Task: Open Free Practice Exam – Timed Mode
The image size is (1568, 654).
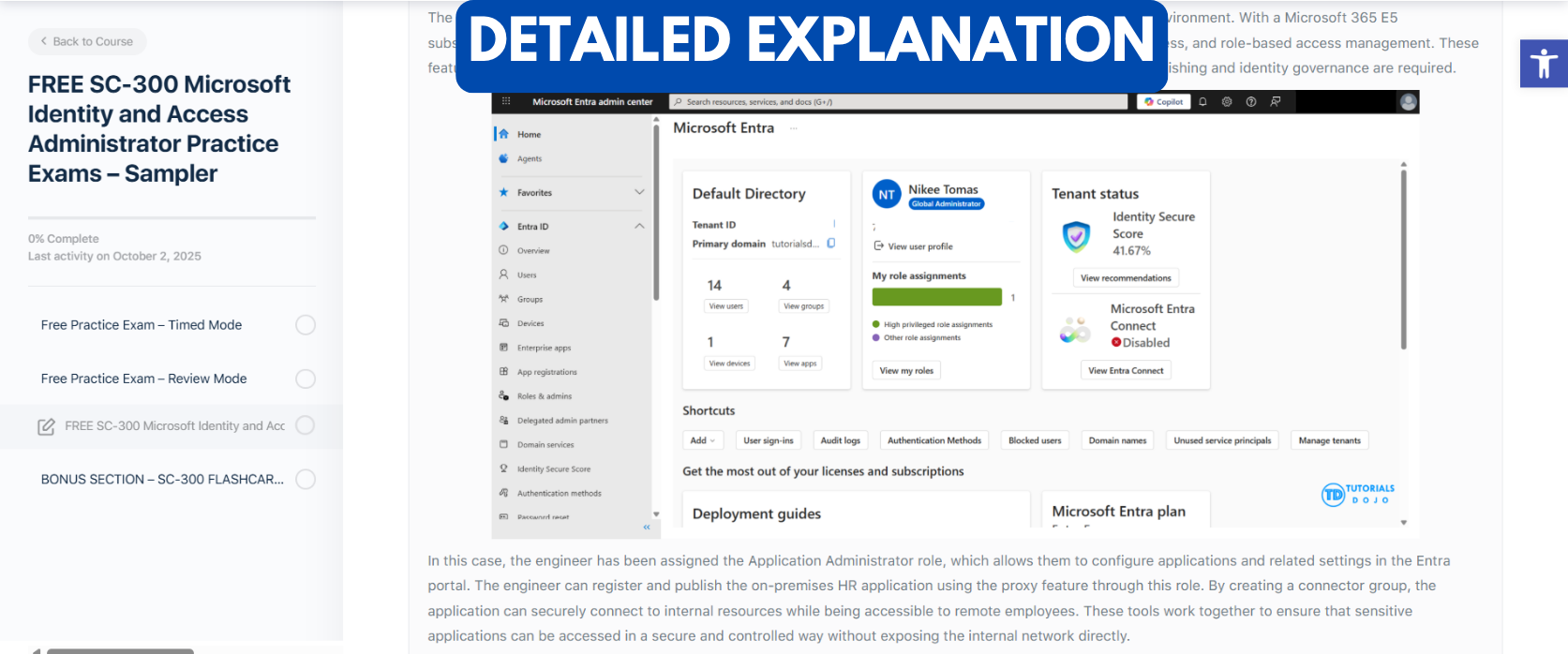Action: (142, 325)
